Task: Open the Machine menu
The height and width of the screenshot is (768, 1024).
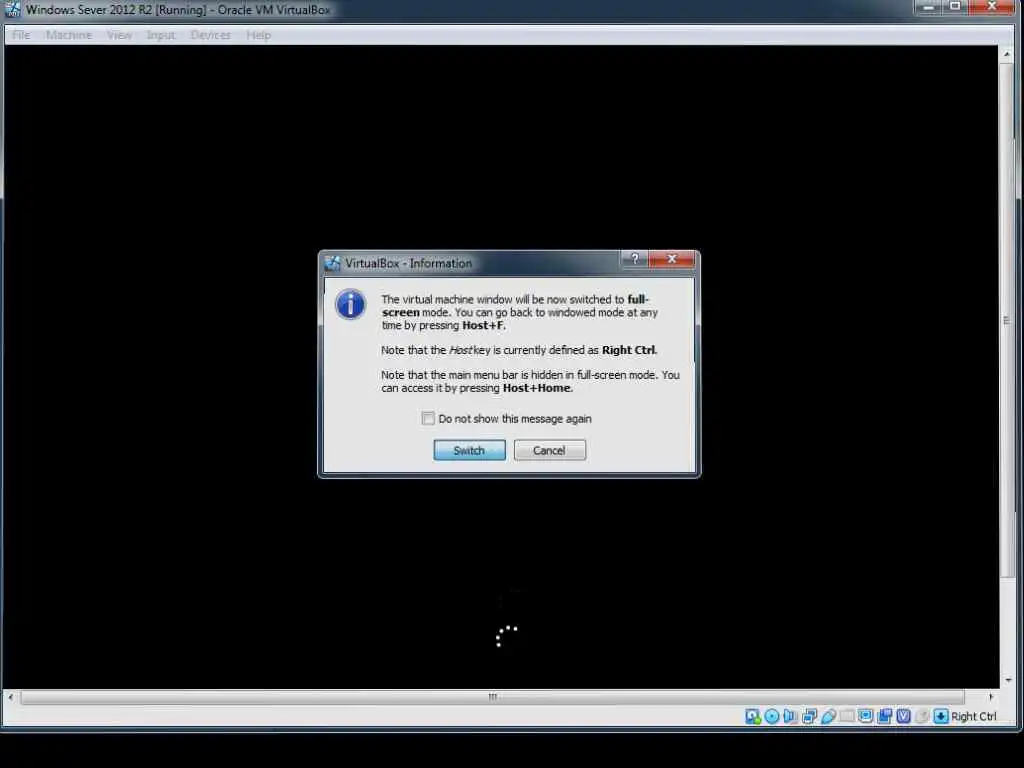Action: tap(69, 35)
